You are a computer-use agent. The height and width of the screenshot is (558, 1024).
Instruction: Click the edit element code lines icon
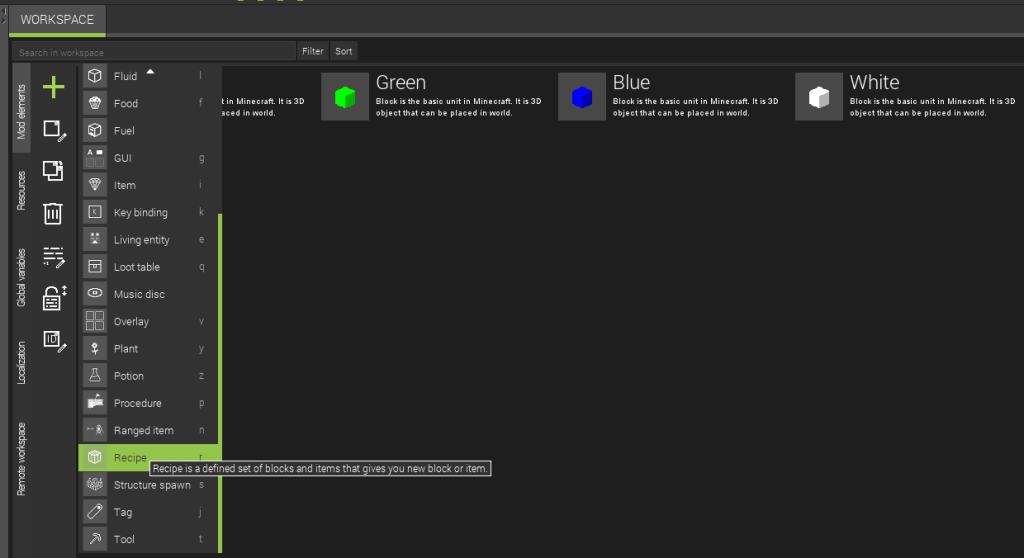54,256
